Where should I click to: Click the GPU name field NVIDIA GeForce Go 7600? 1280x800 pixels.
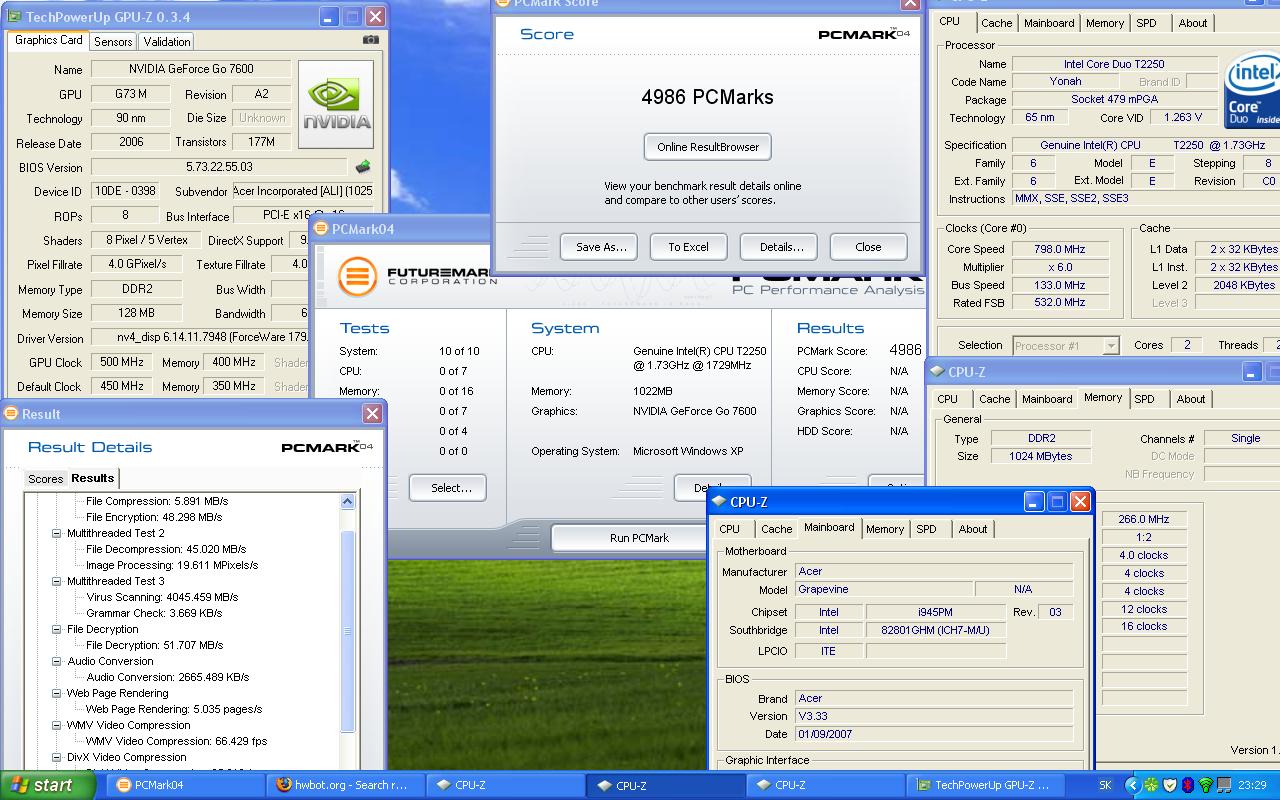tap(191, 69)
